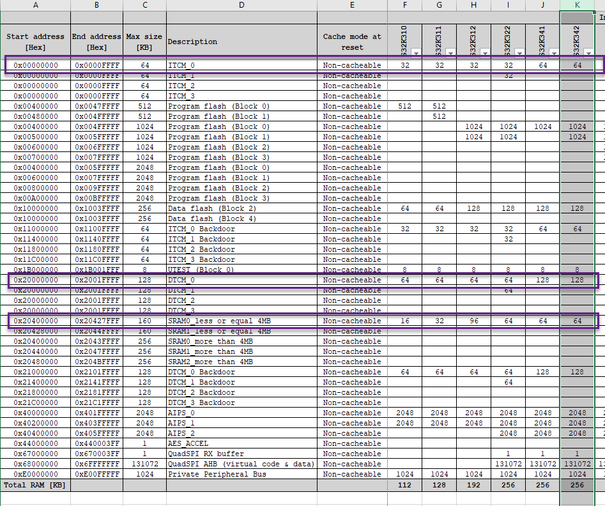Select the 'DTCM_3 Backdoor' cell

tap(242, 403)
